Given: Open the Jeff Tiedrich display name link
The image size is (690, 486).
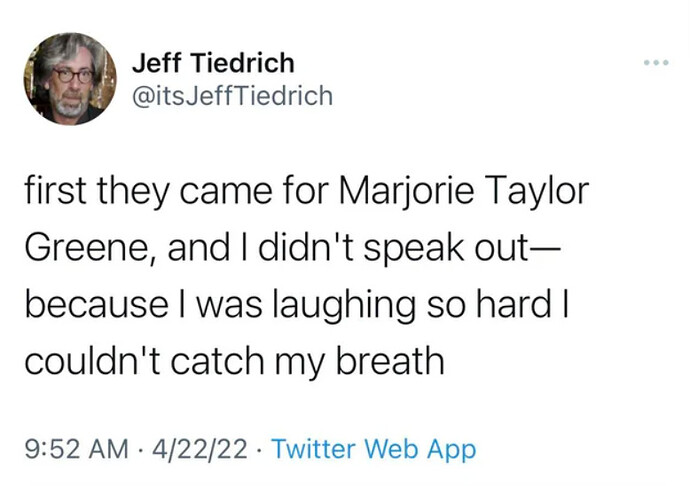Looking at the screenshot, I should pos(213,64).
